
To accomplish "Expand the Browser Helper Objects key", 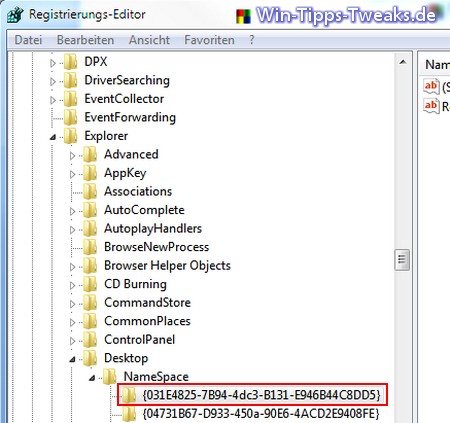I will [72, 267].
